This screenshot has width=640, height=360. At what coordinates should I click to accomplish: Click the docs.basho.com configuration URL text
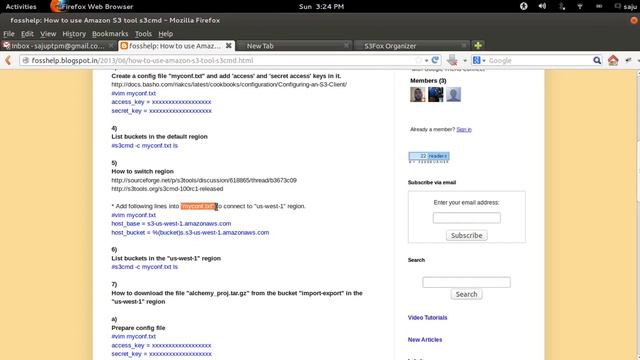(x=229, y=84)
